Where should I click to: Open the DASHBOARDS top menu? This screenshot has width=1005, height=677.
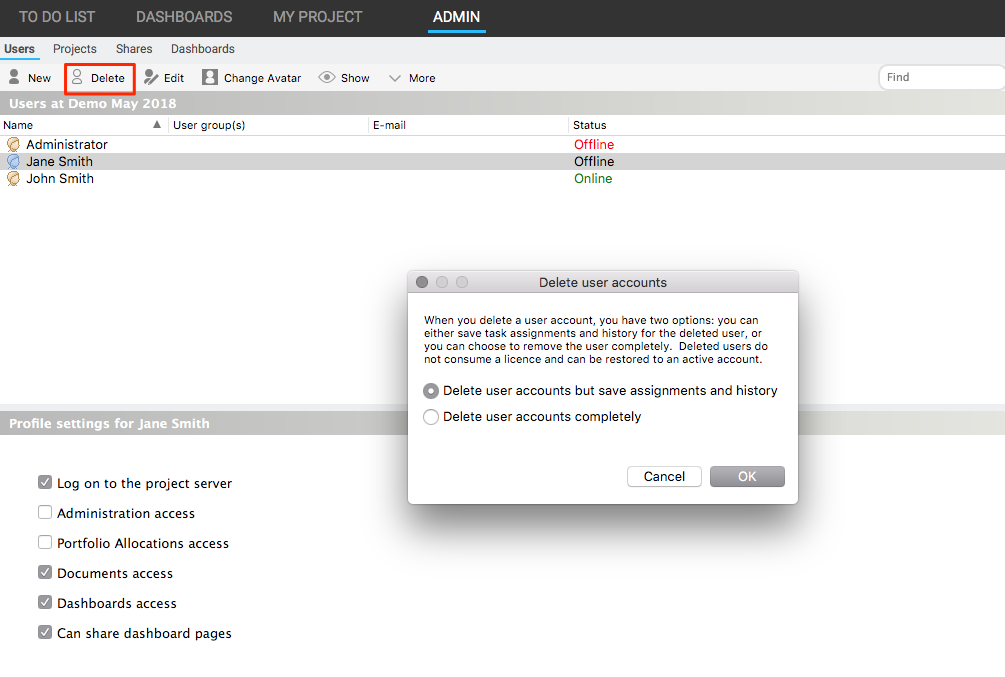pos(184,17)
